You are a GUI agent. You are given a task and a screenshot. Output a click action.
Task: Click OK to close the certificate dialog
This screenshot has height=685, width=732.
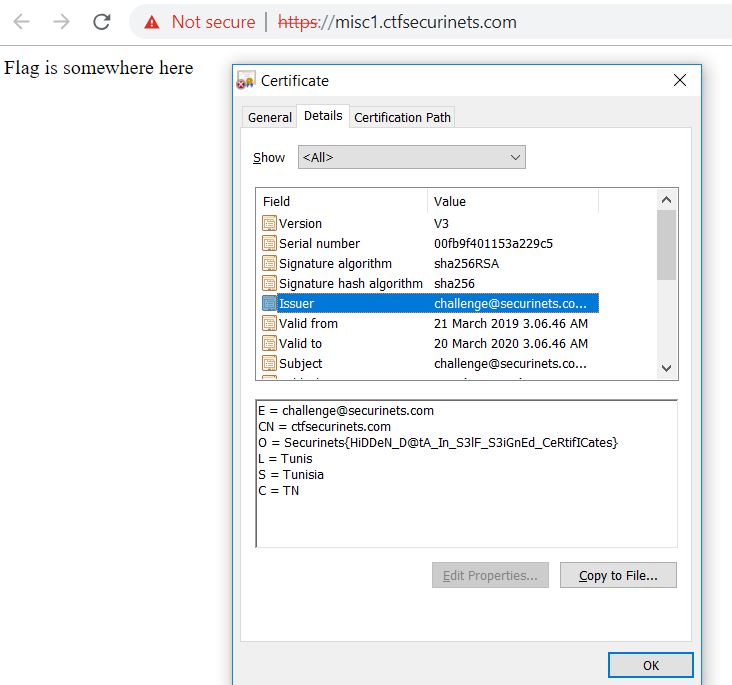(x=651, y=665)
